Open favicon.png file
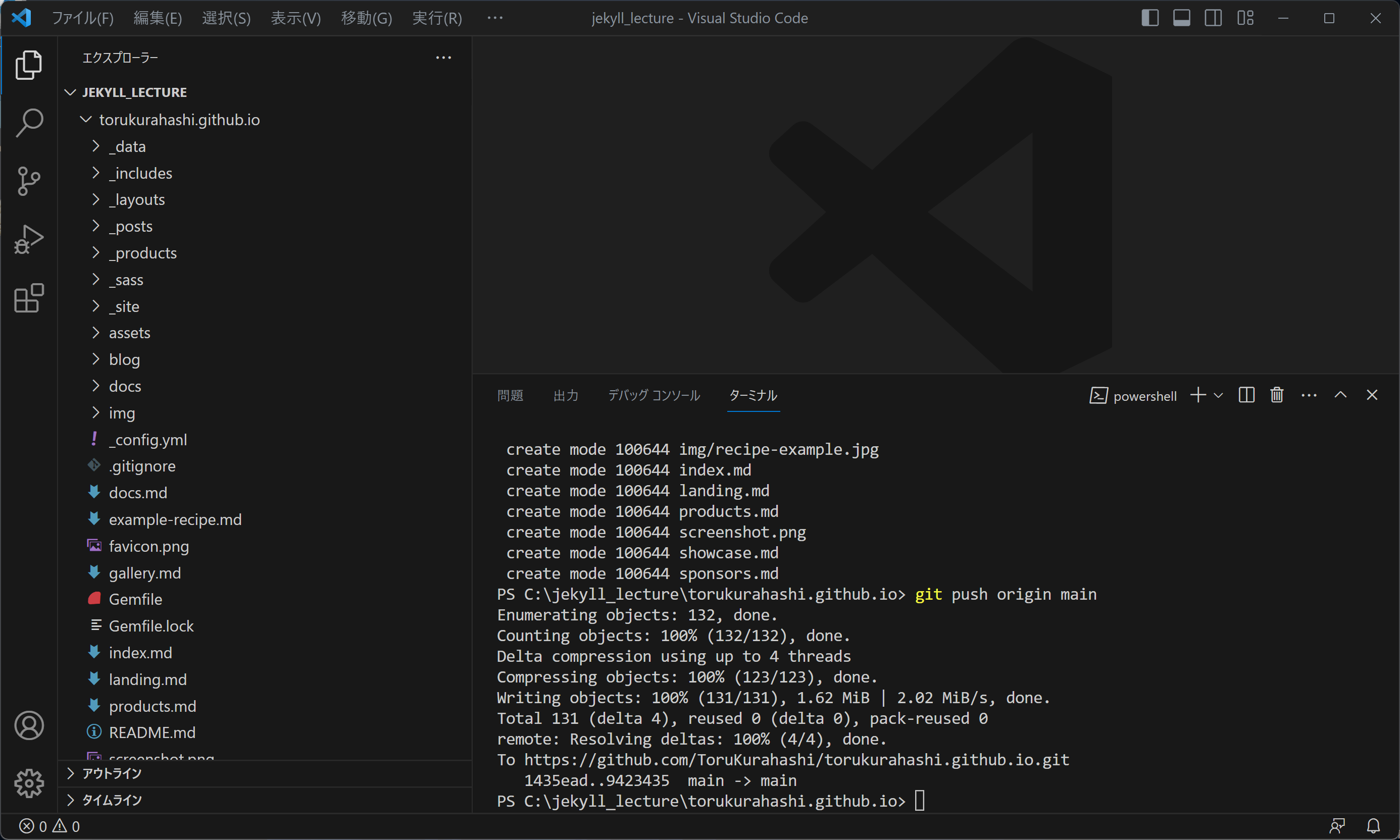This screenshot has width=1400, height=840. point(265,546)
